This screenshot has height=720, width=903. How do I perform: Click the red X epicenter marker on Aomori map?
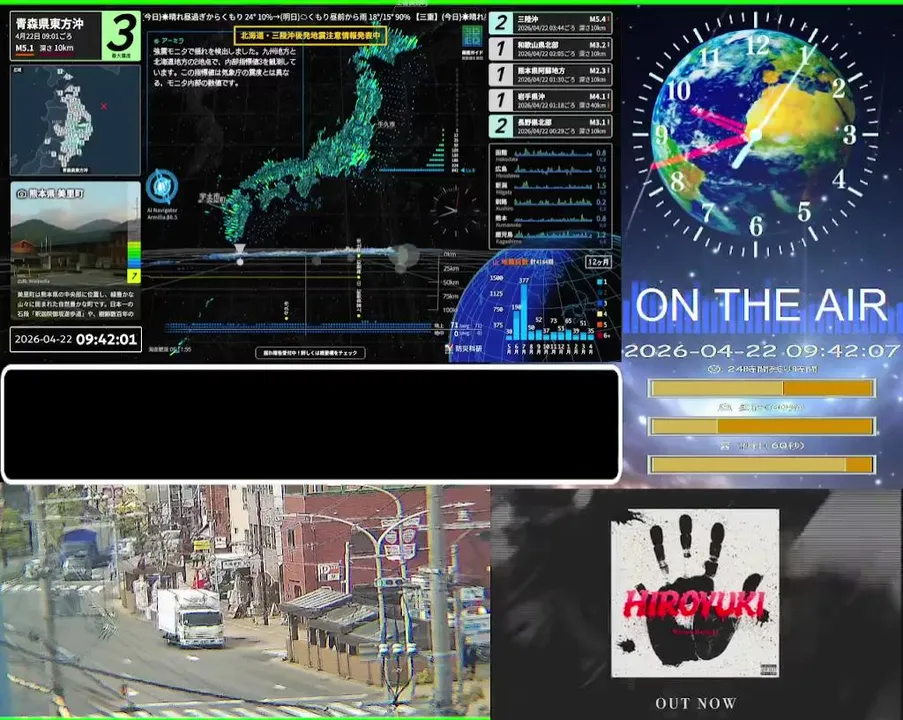[x=104, y=106]
